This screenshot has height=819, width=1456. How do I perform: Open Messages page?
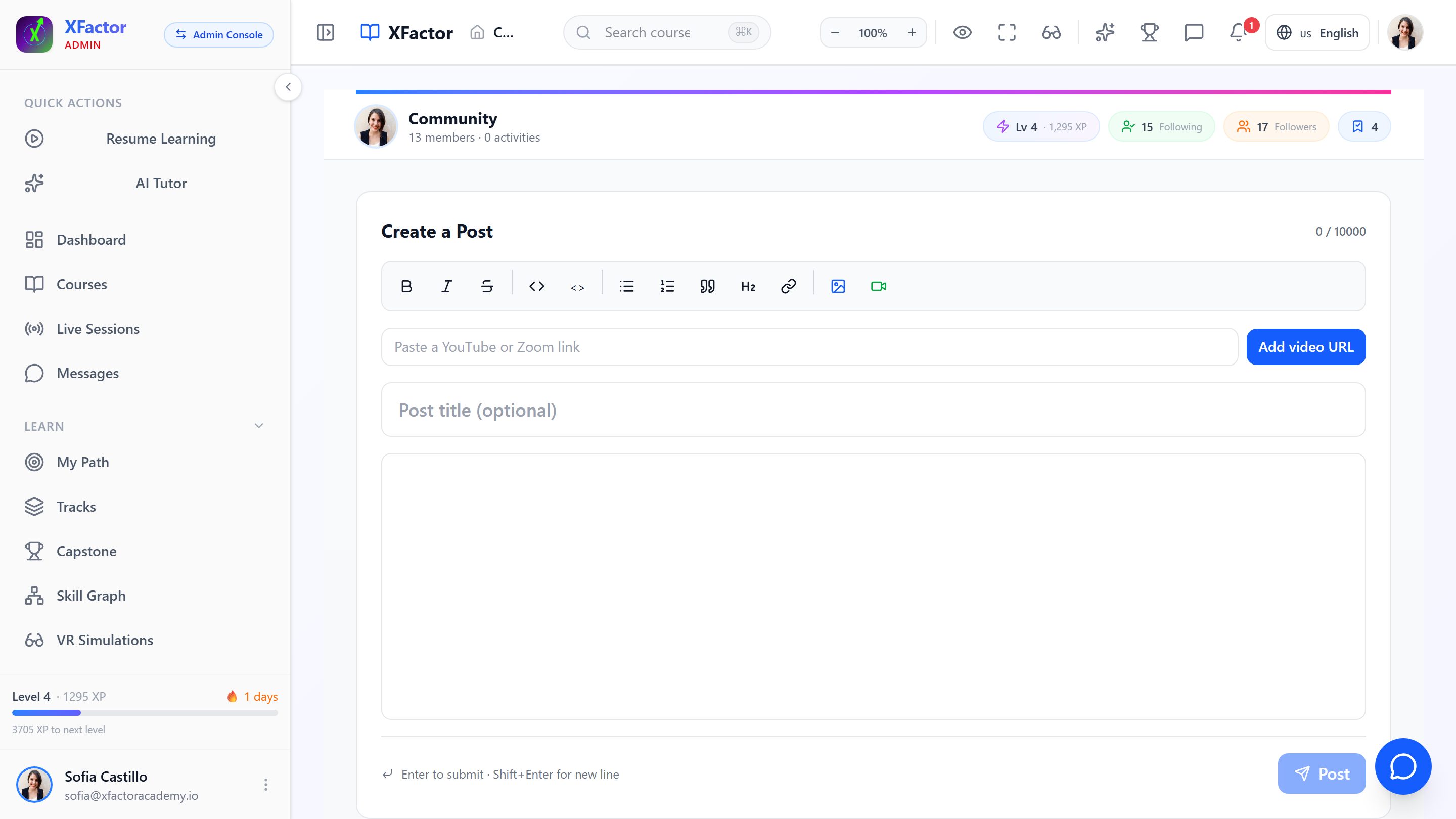click(145, 373)
